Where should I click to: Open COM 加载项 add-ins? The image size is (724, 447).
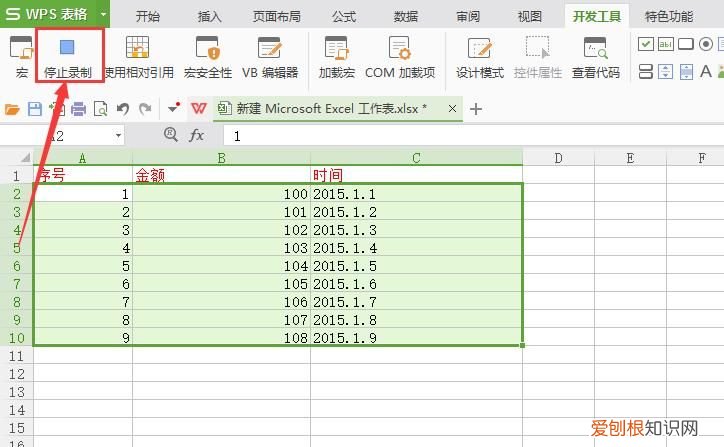[400, 57]
